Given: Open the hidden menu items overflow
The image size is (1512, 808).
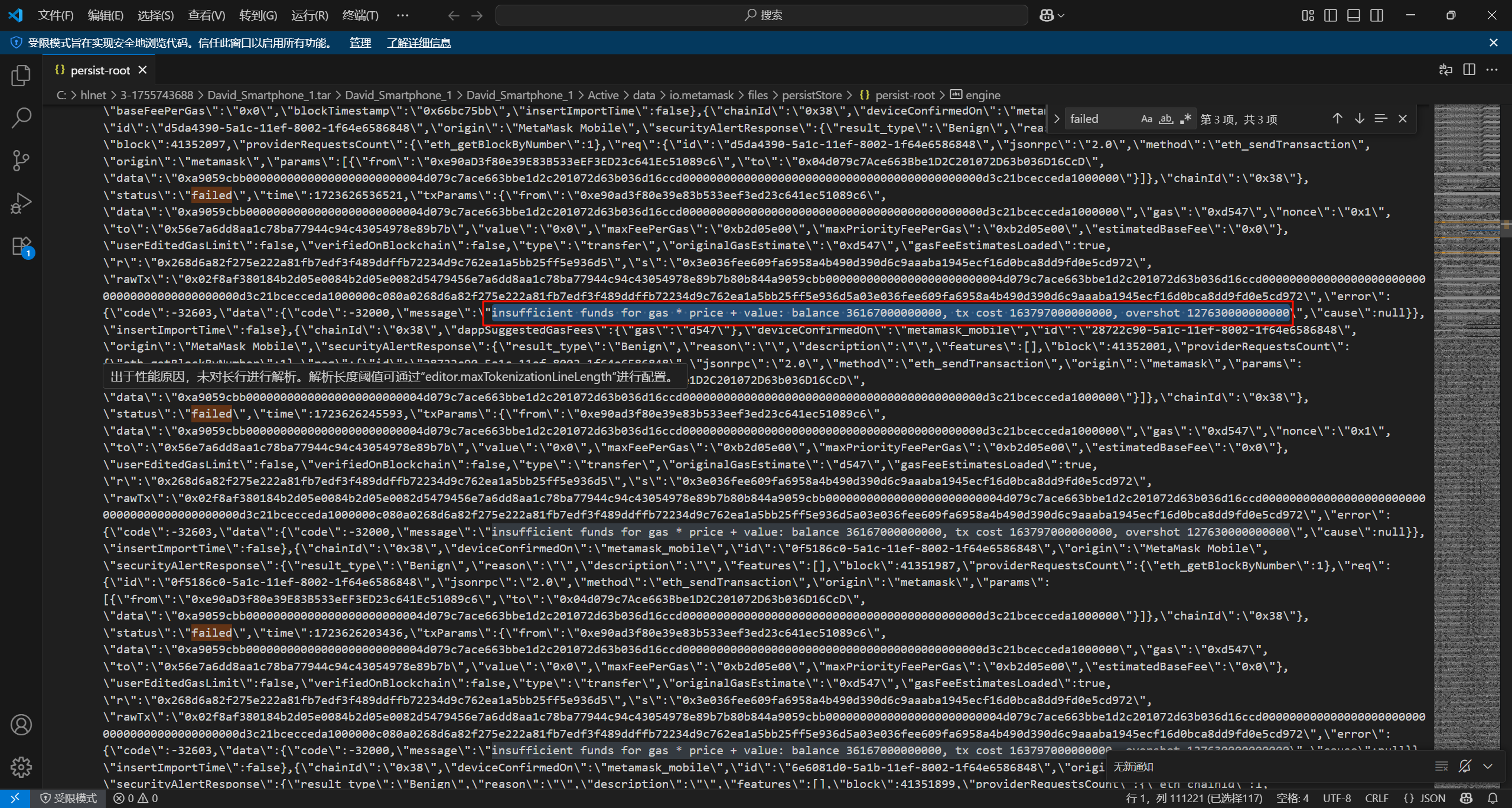Looking at the screenshot, I should (x=402, y=15).
